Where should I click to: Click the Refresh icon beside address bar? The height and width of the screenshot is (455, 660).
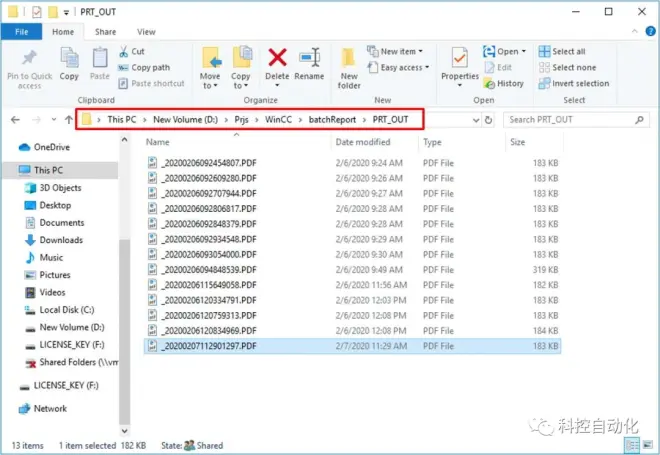(x=488, y=120)
